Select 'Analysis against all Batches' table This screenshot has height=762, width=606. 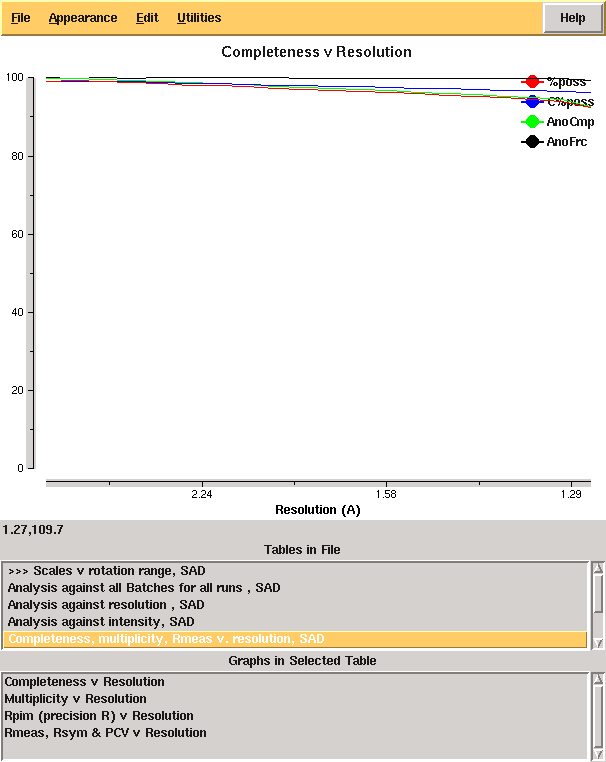click(x=144, y=588)
